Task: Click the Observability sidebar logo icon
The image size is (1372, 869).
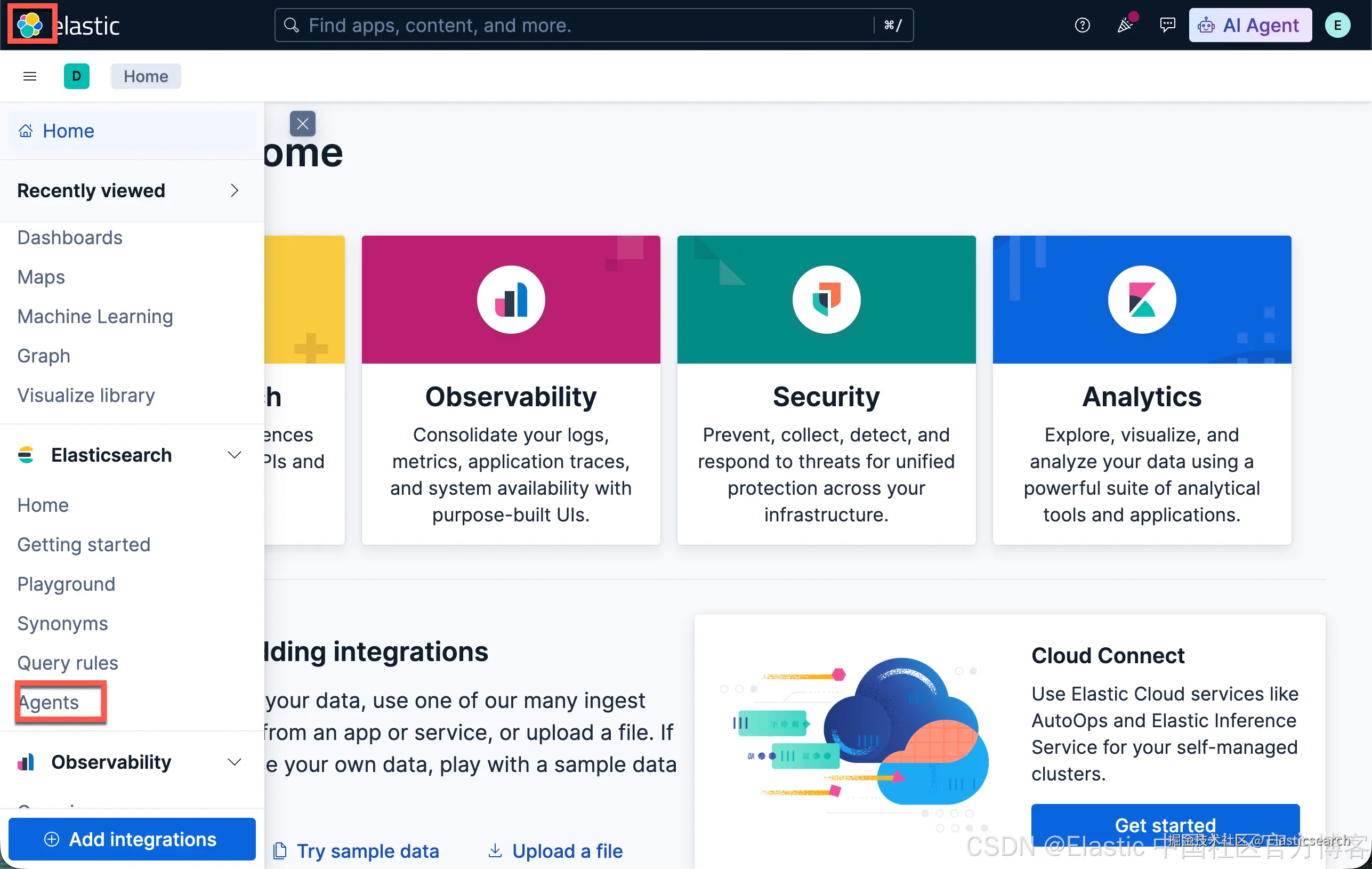Action: (26, 762)
